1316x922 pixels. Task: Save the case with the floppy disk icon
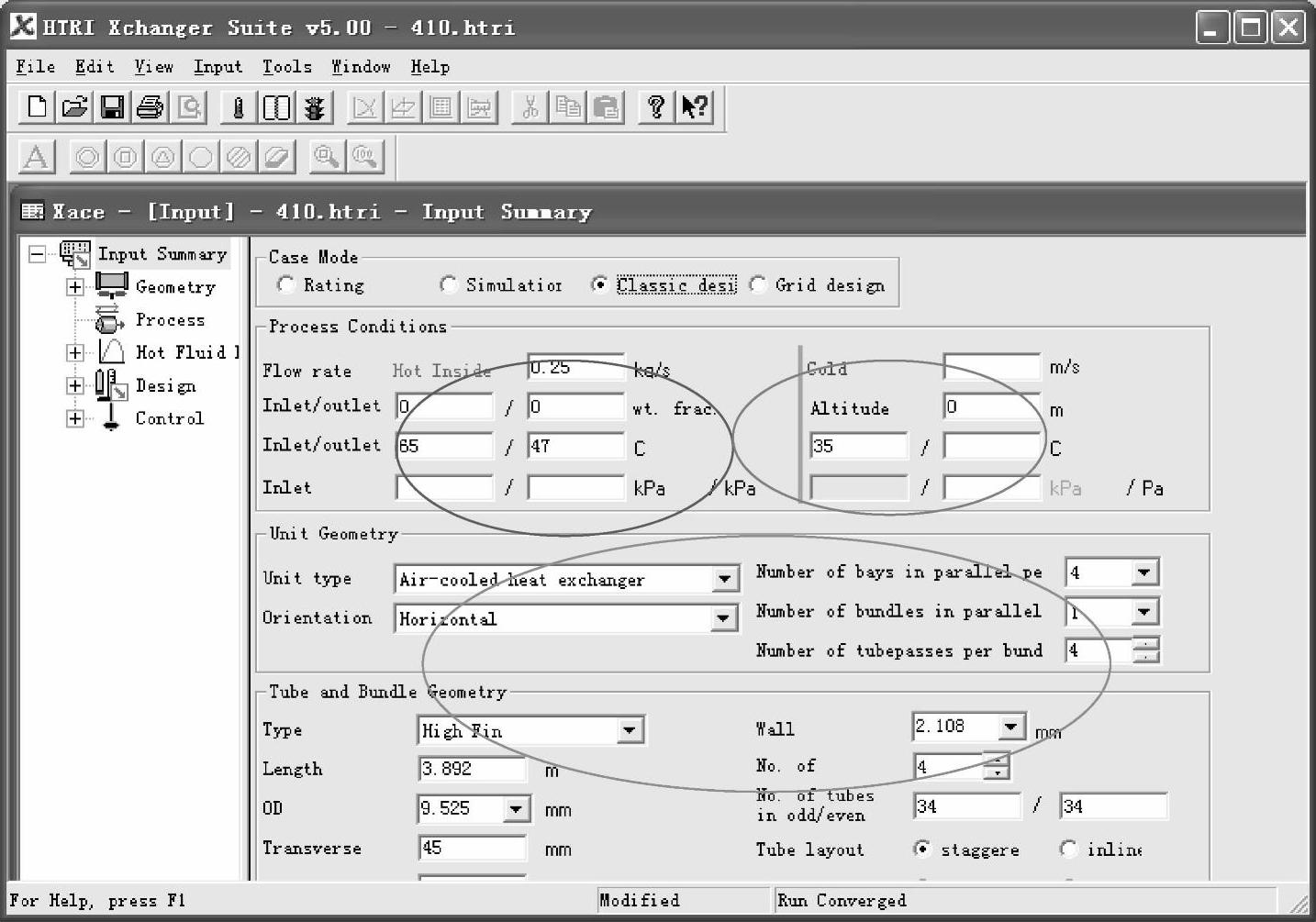pyautogui.click(x=112, y=107)
